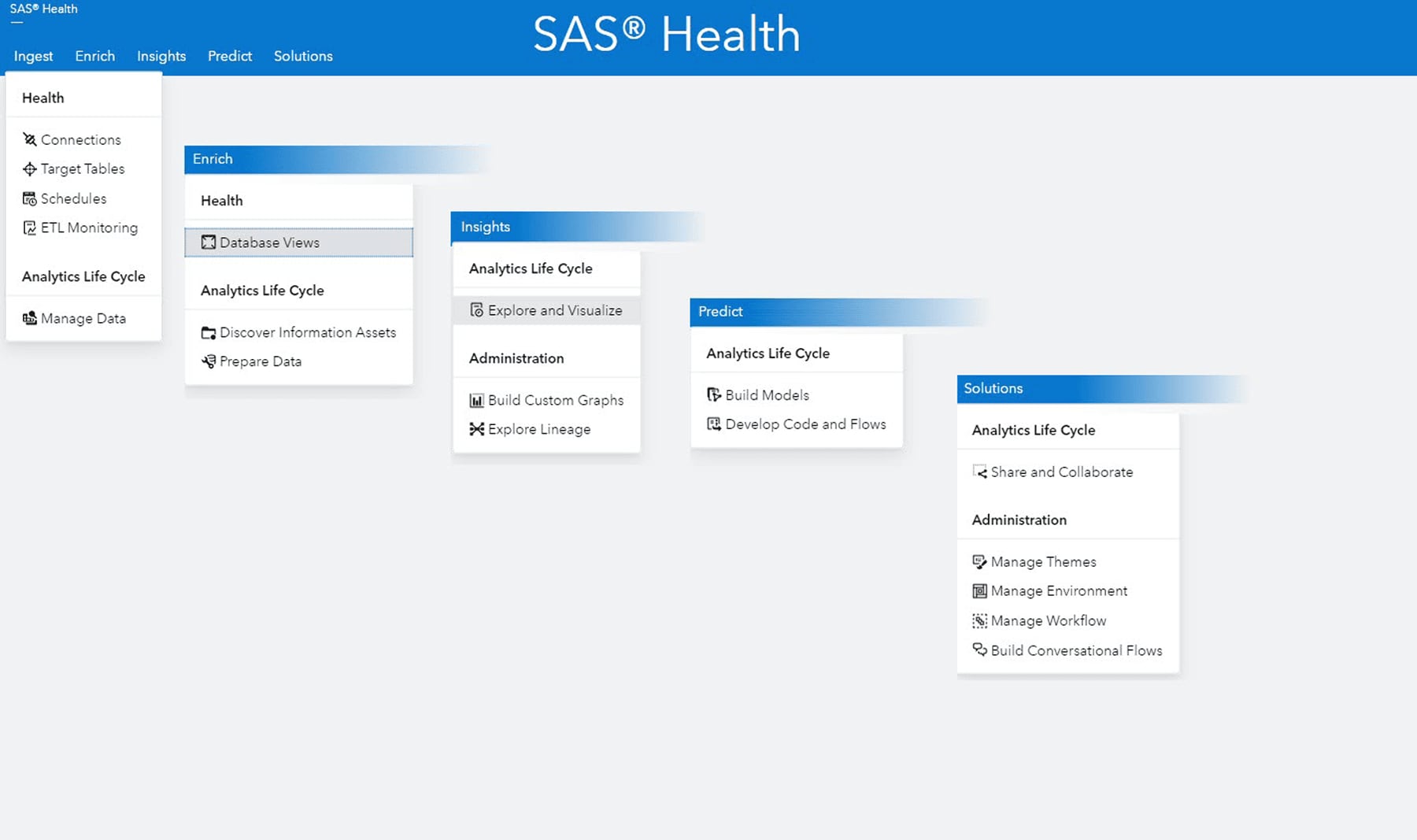Select the Prepare Data icon
Image resolution: width=1417 pixels, height=840 pixels.
[208, 361]
